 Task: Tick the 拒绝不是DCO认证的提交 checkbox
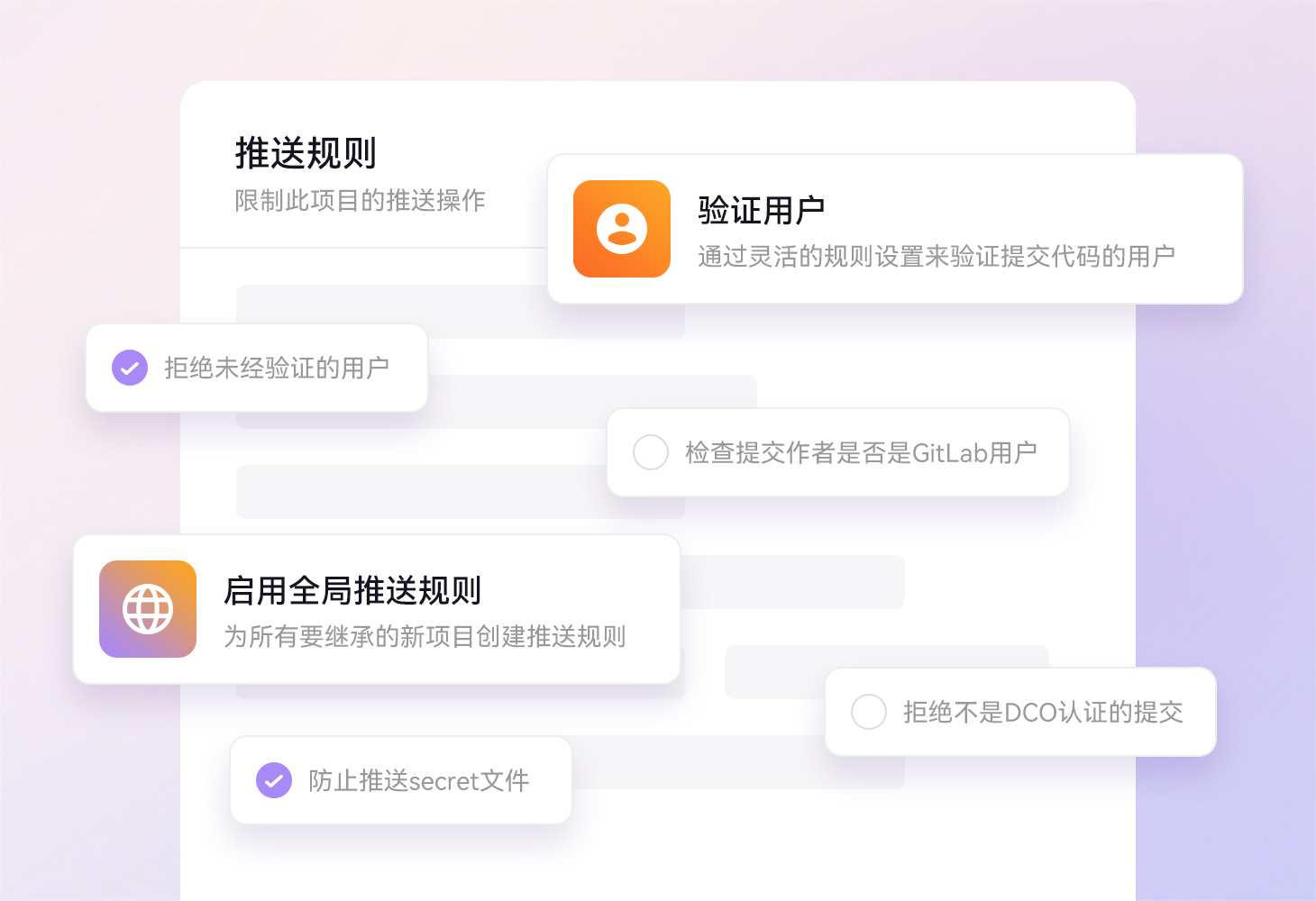pos(869,712)
